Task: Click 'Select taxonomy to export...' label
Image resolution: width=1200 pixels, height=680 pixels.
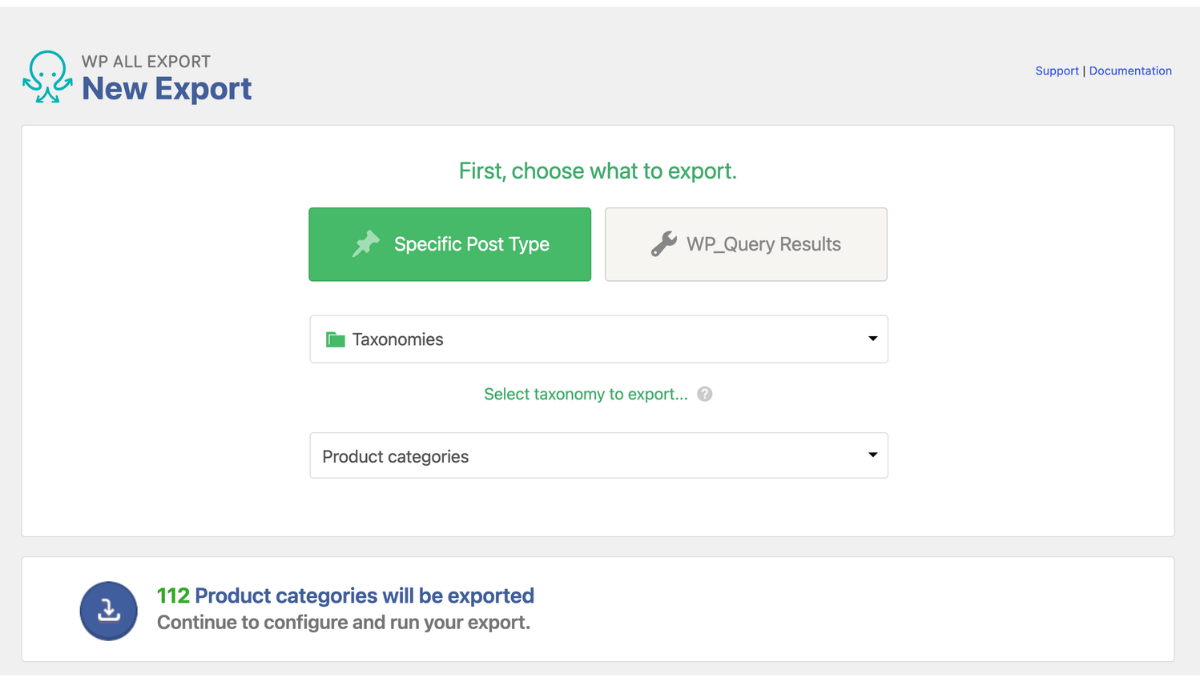Action: click(x=586, y=394)
